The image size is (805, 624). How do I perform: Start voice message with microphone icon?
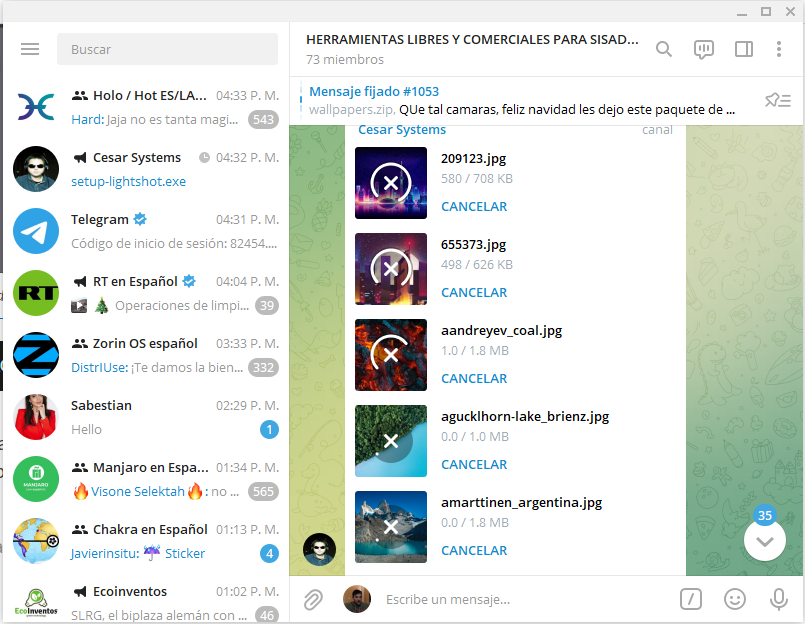778,599
